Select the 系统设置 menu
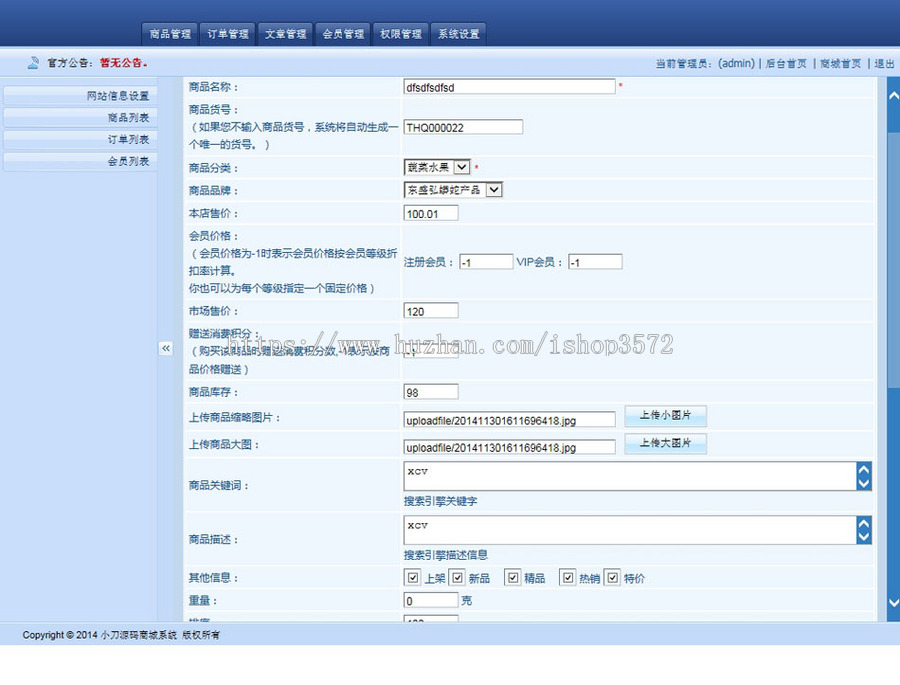The height and width of the screenshot is (685, 900). coord(458,33)
